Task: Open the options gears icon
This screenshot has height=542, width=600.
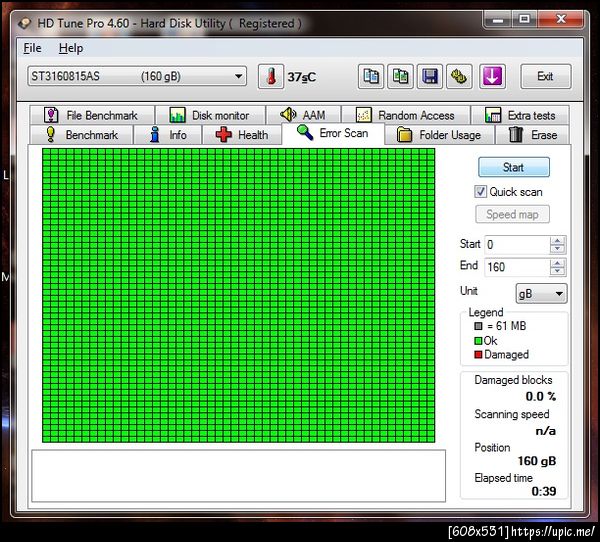Action: coord(459,77)
